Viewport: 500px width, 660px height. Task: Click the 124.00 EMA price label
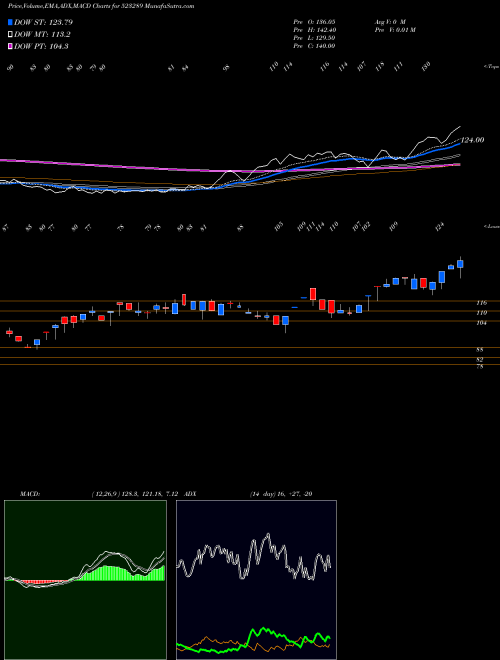[472, 140]
